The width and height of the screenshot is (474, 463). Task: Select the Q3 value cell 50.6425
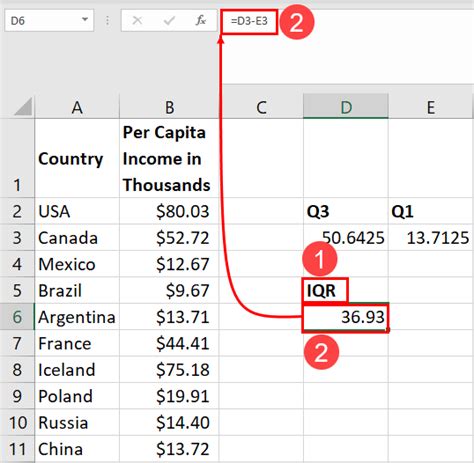pos(346,238)
